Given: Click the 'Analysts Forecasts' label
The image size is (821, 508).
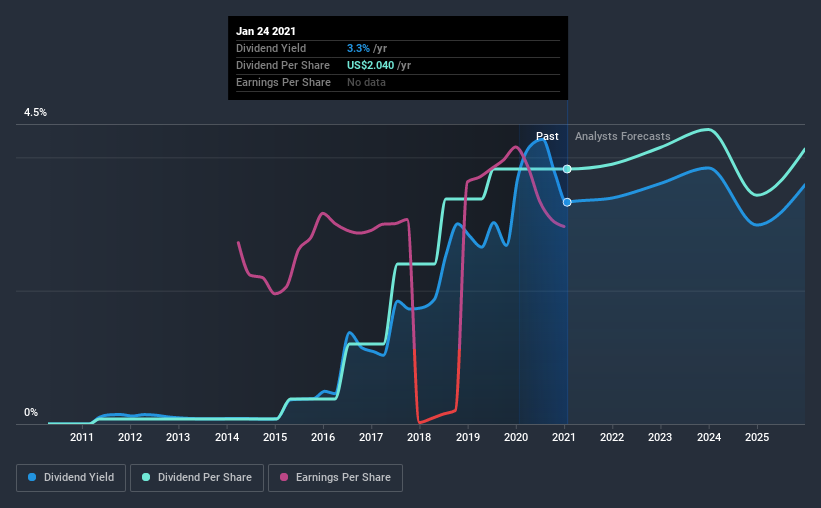Looking at the screenshot, I should click(x=623, y=136).
